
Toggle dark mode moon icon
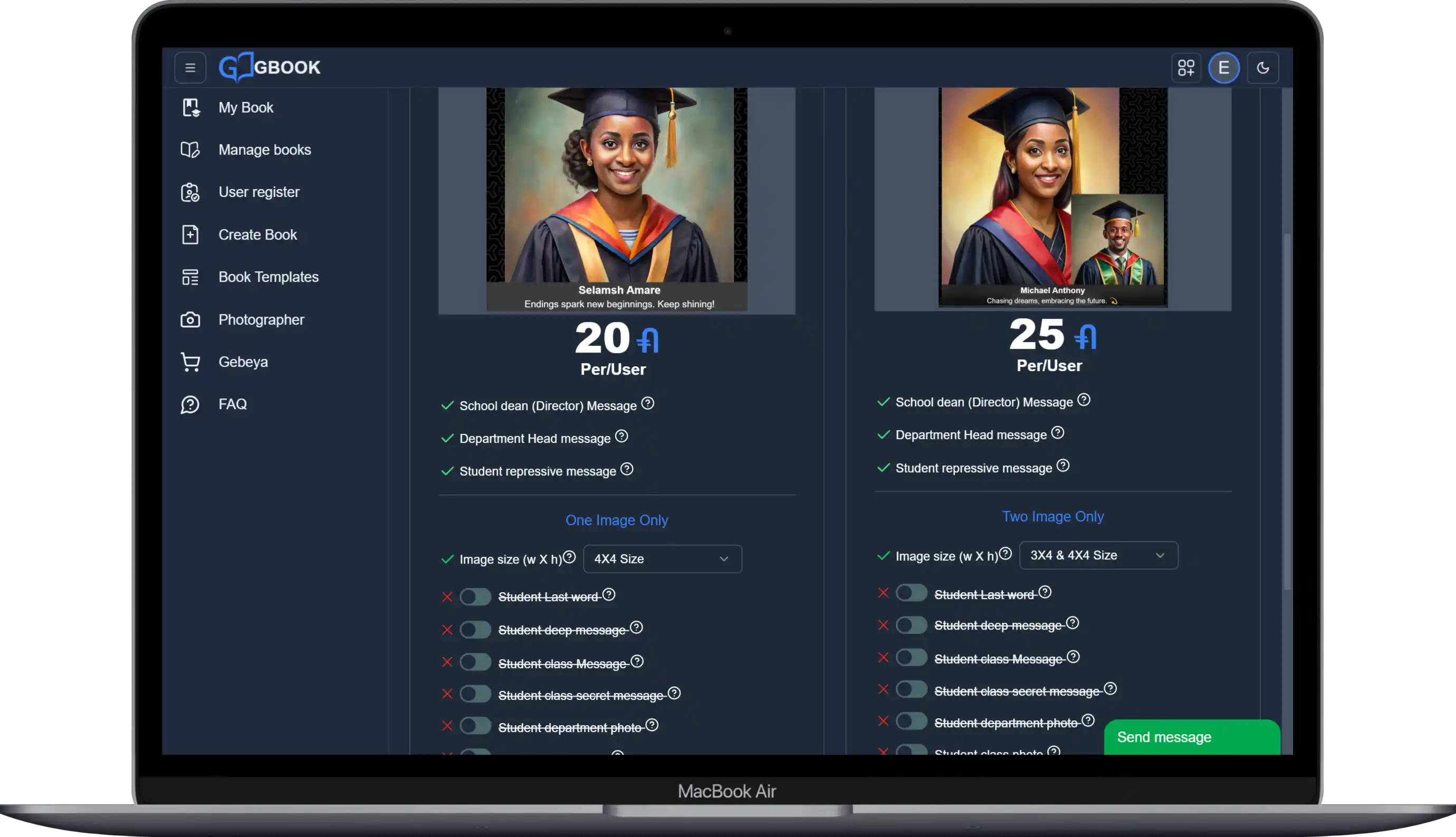[1262, 68]
